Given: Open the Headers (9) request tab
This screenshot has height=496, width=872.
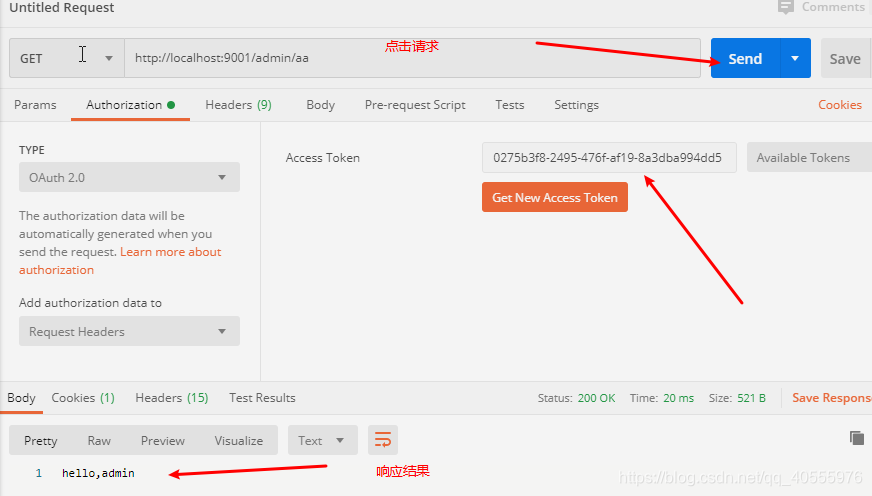Looking at the screenshot, I should pyautogui.click(x=238, y=105).
